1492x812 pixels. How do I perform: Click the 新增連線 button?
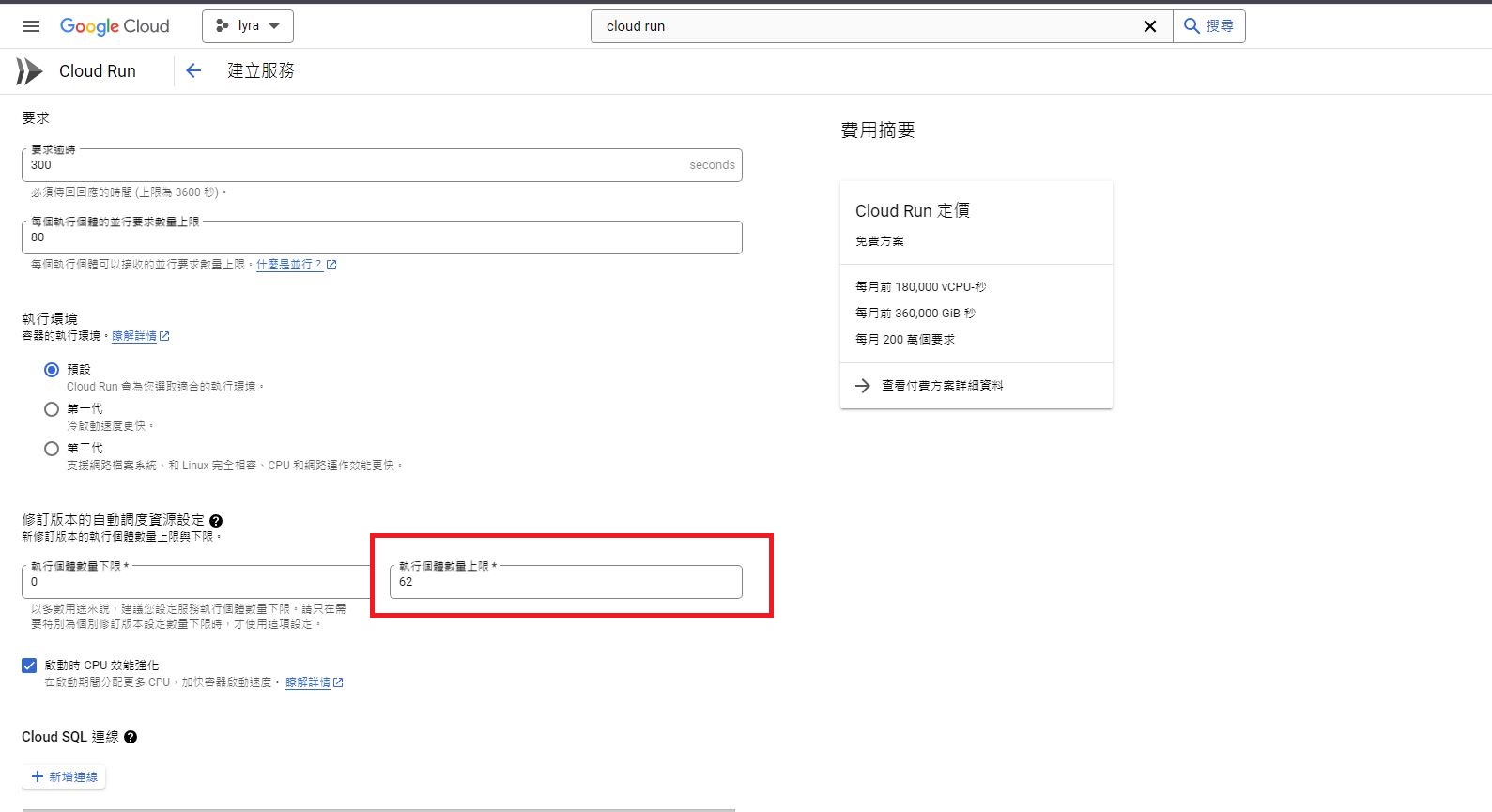[64, 777]
